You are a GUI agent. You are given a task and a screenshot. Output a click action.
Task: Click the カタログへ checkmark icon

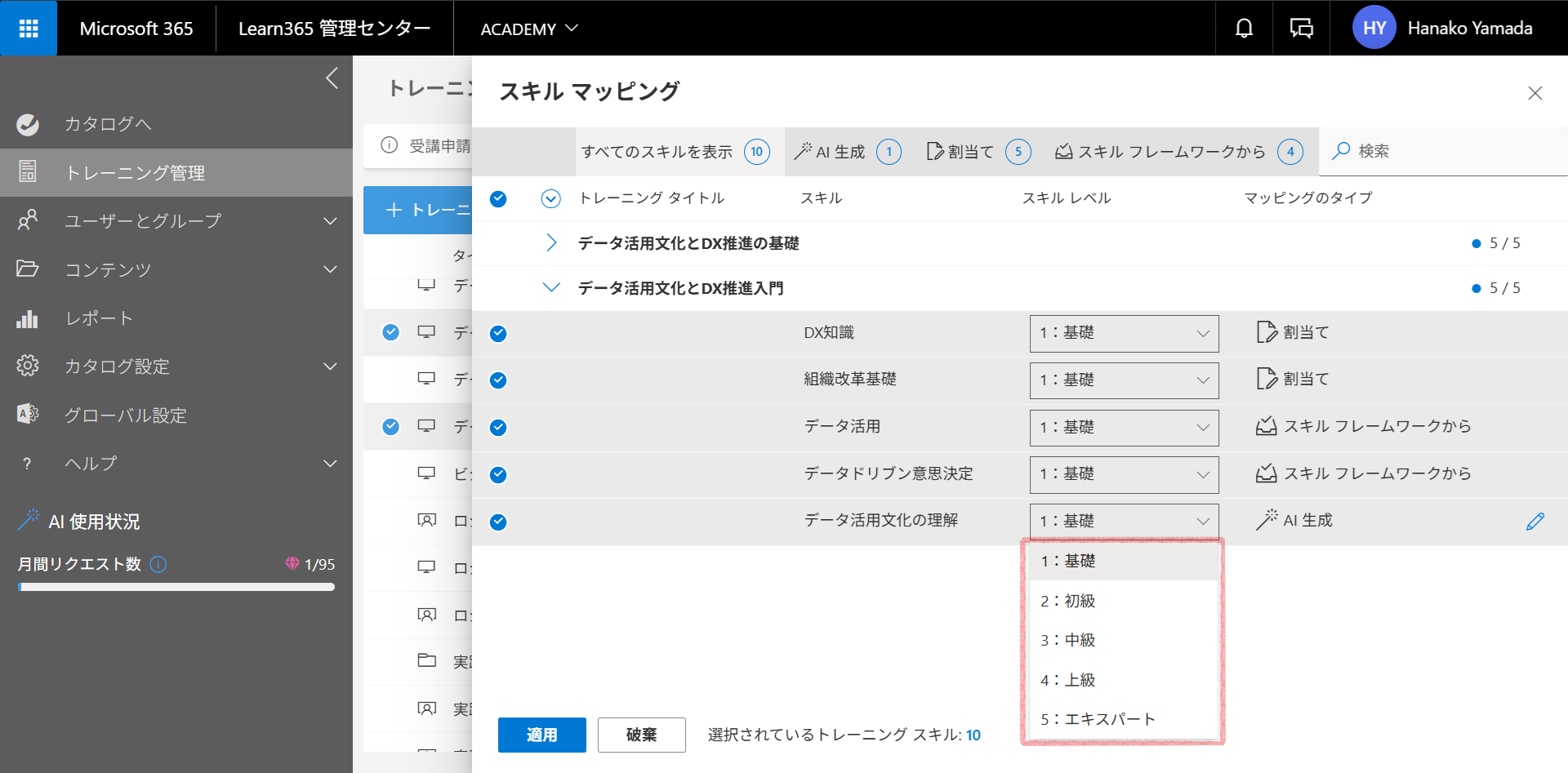click(28, 124)
